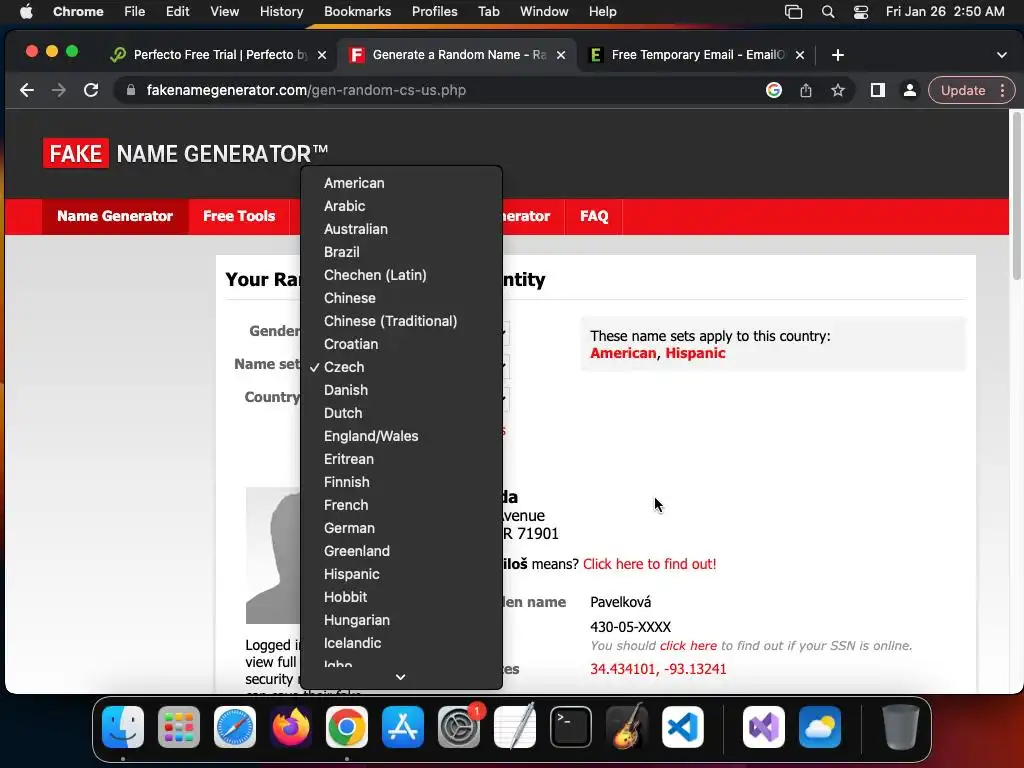Click the Update button in Chrome toolbar
The height and width of the screenshot is (768, 1024).
click(x=963, y=90)
